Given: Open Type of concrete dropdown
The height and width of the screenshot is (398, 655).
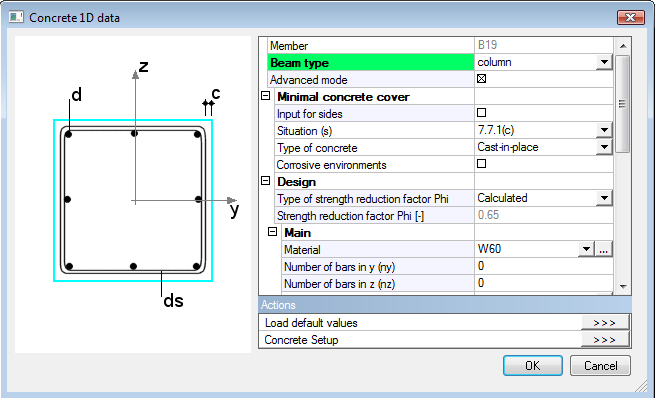Looking at the screenshot, I should coord(604,147).
